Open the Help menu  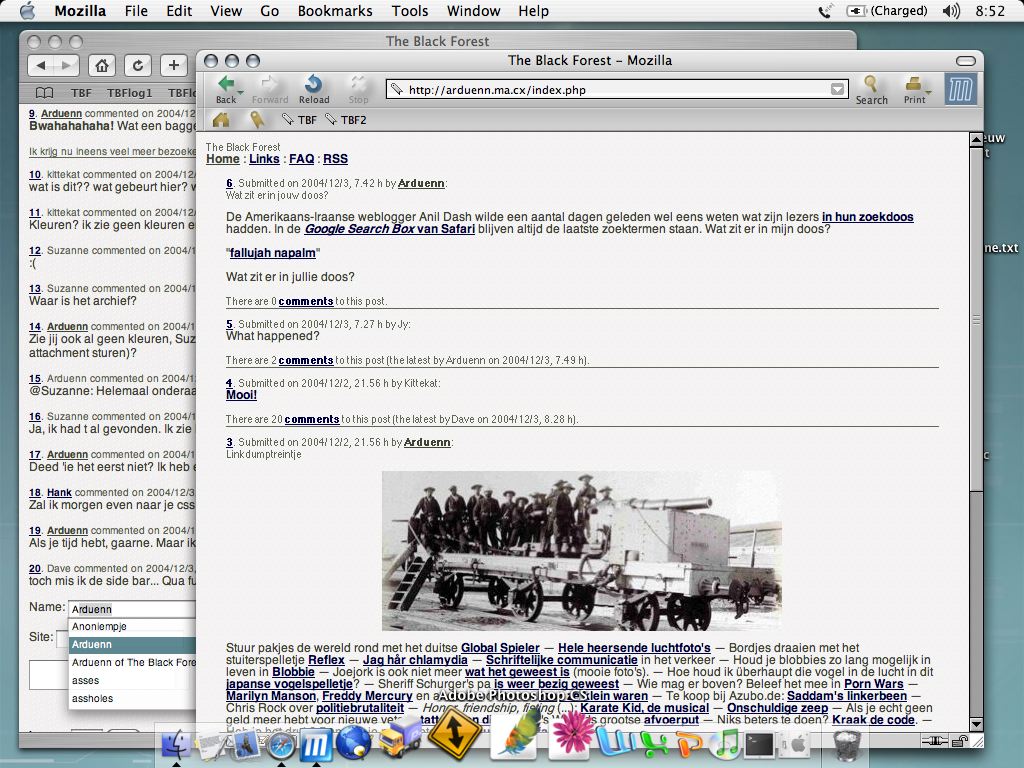[x=534, y=10]
